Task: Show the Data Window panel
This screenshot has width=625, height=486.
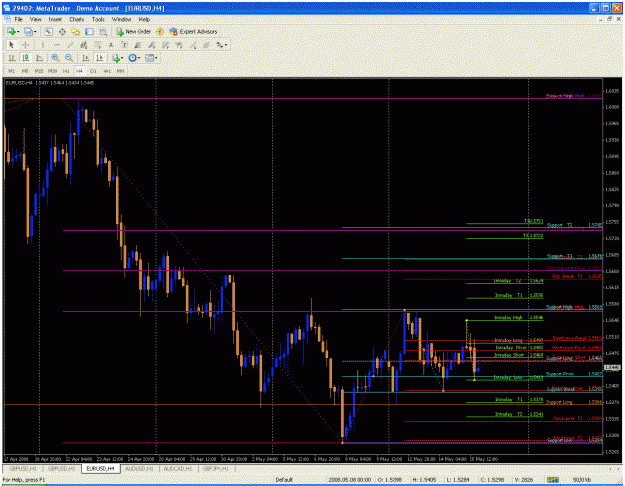Action: tap(62, 31)
